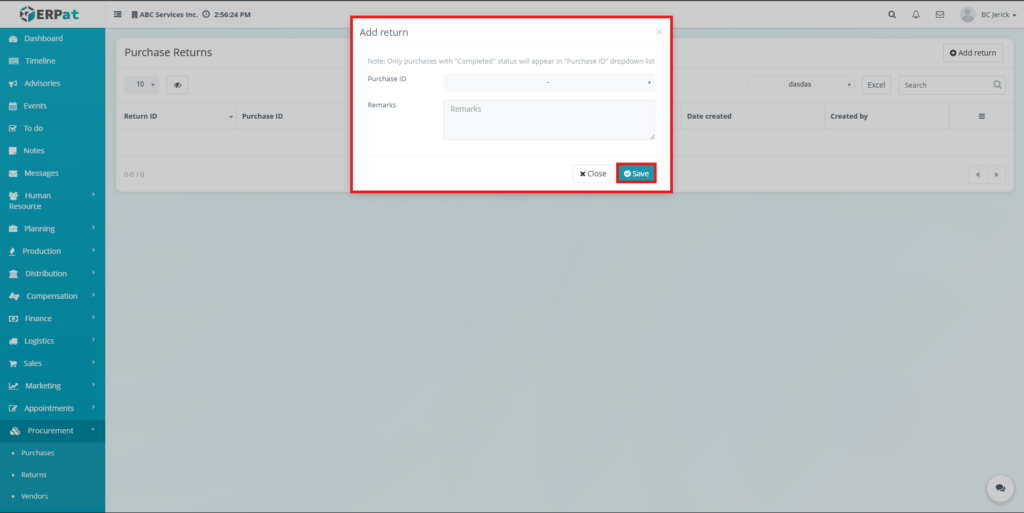Screen dimensions: 1024x513
Task: Open the mail envelope icon
Action: (940, 14)
